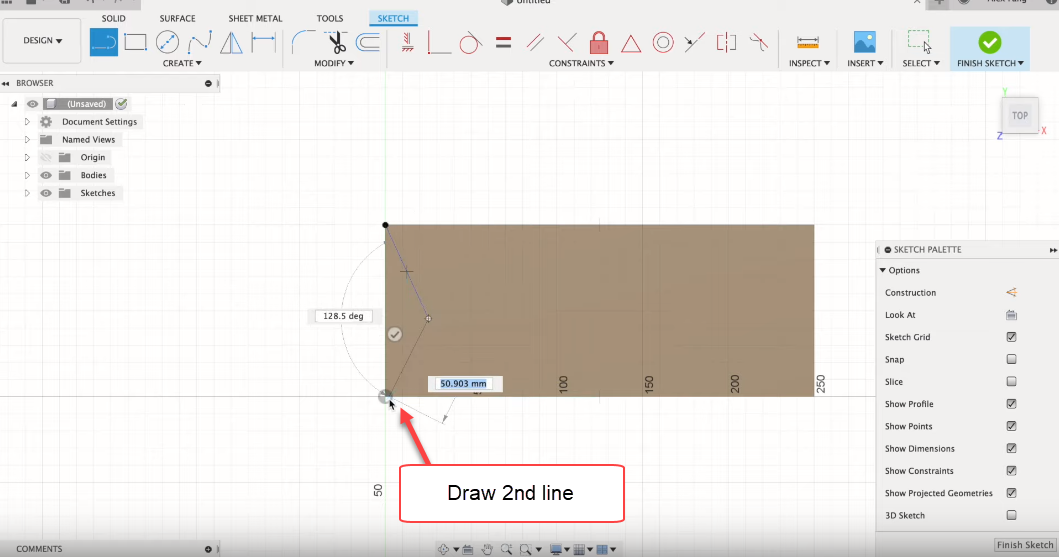
Task: Select the Fit Point Spline tool
Action: 199,43
